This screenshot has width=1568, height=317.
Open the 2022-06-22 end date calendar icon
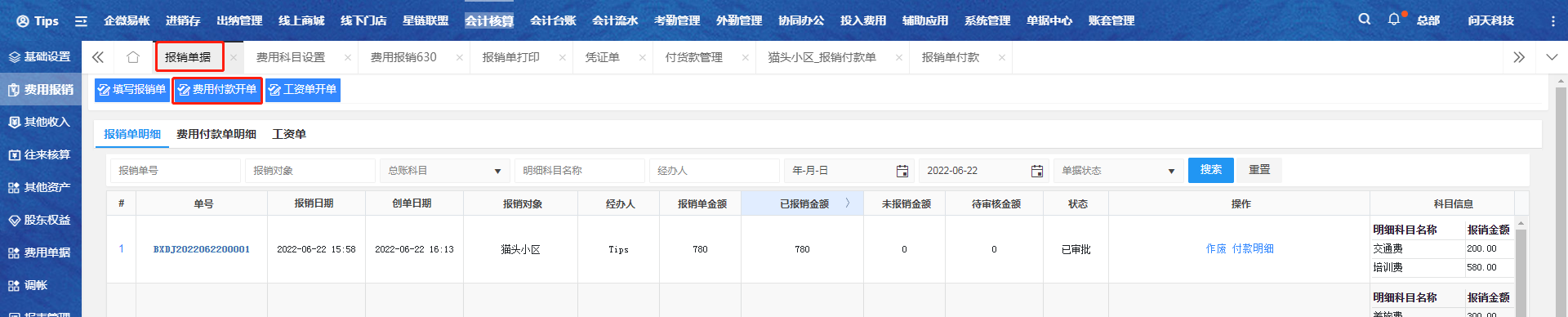(x=1037, y=171)
